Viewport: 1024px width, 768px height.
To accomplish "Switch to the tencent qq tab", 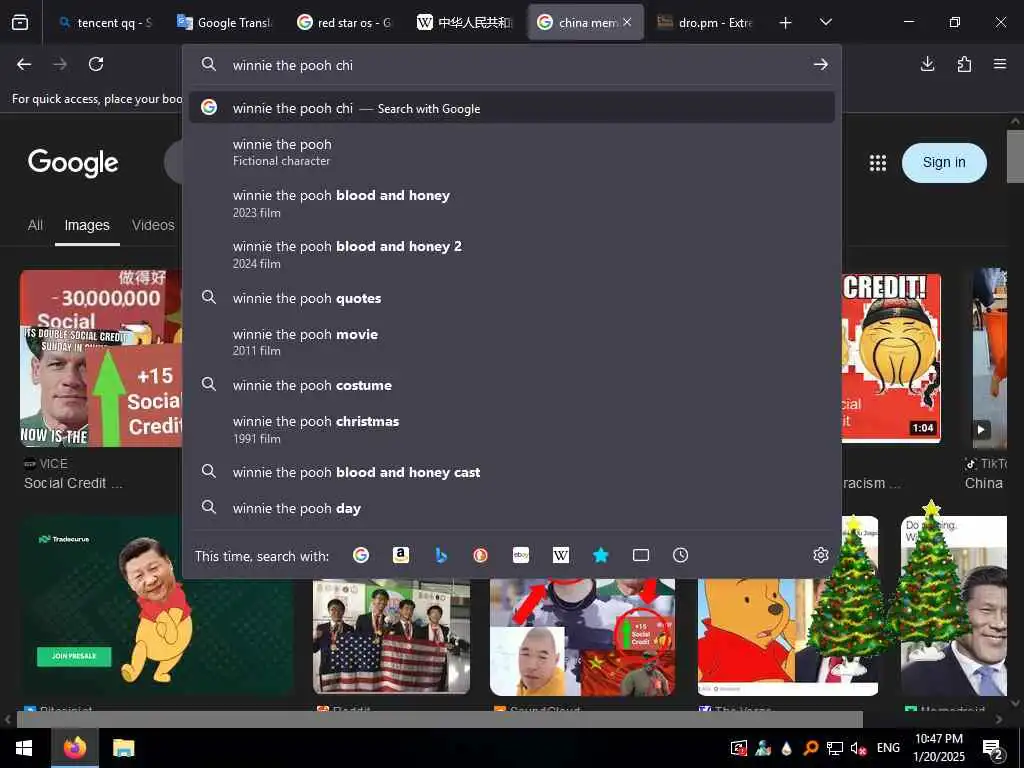I will pos(104,23).
